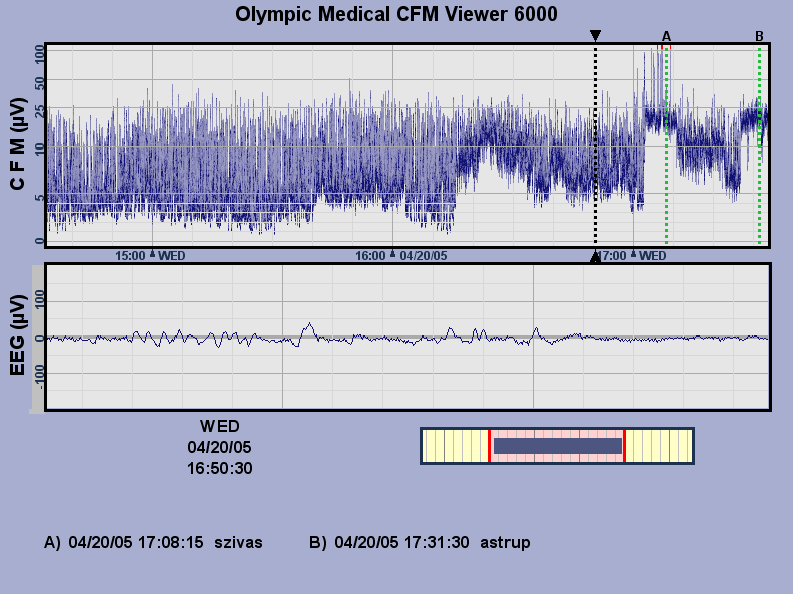The width and height of the screenshot is (793, 594).
Task: Click the 17:00 WED time label
Action: (x=634, y=256)
